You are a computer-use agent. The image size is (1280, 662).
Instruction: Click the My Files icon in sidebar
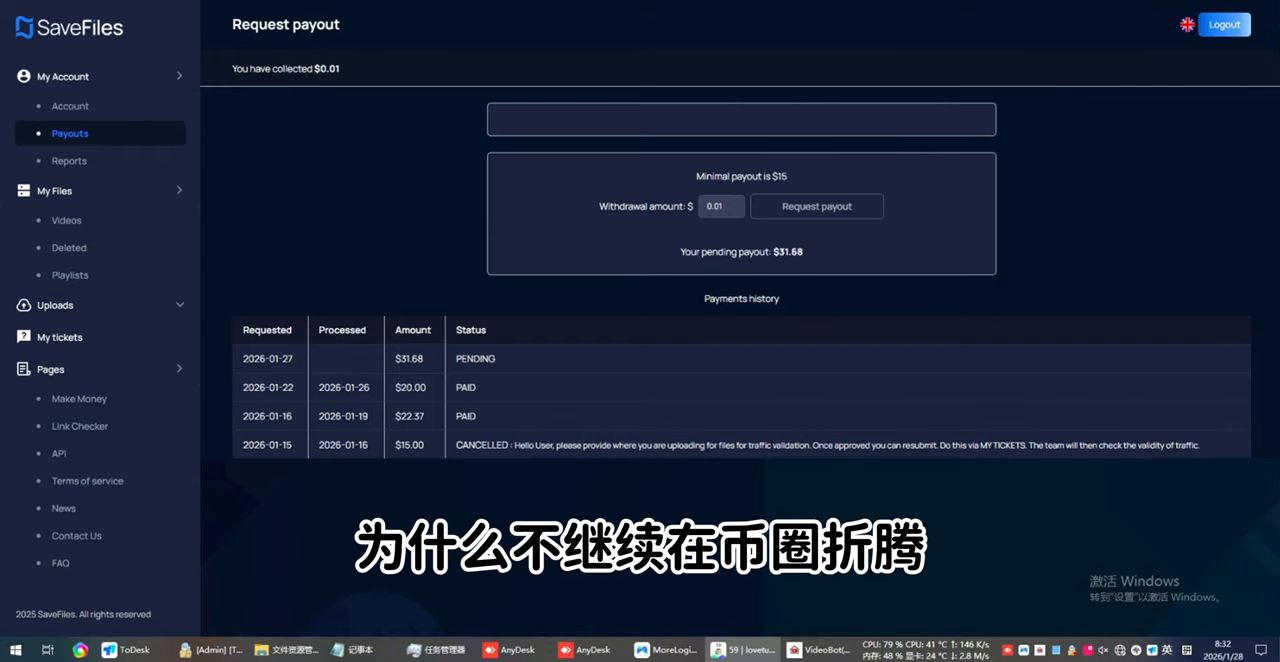coord(24,190)
